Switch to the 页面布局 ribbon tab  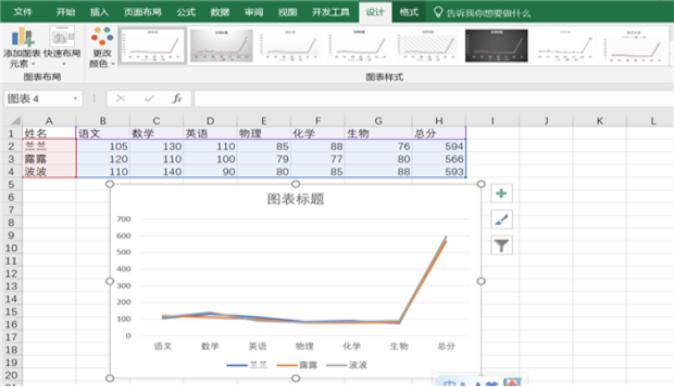pyautogui.click(x=142, y=12)
